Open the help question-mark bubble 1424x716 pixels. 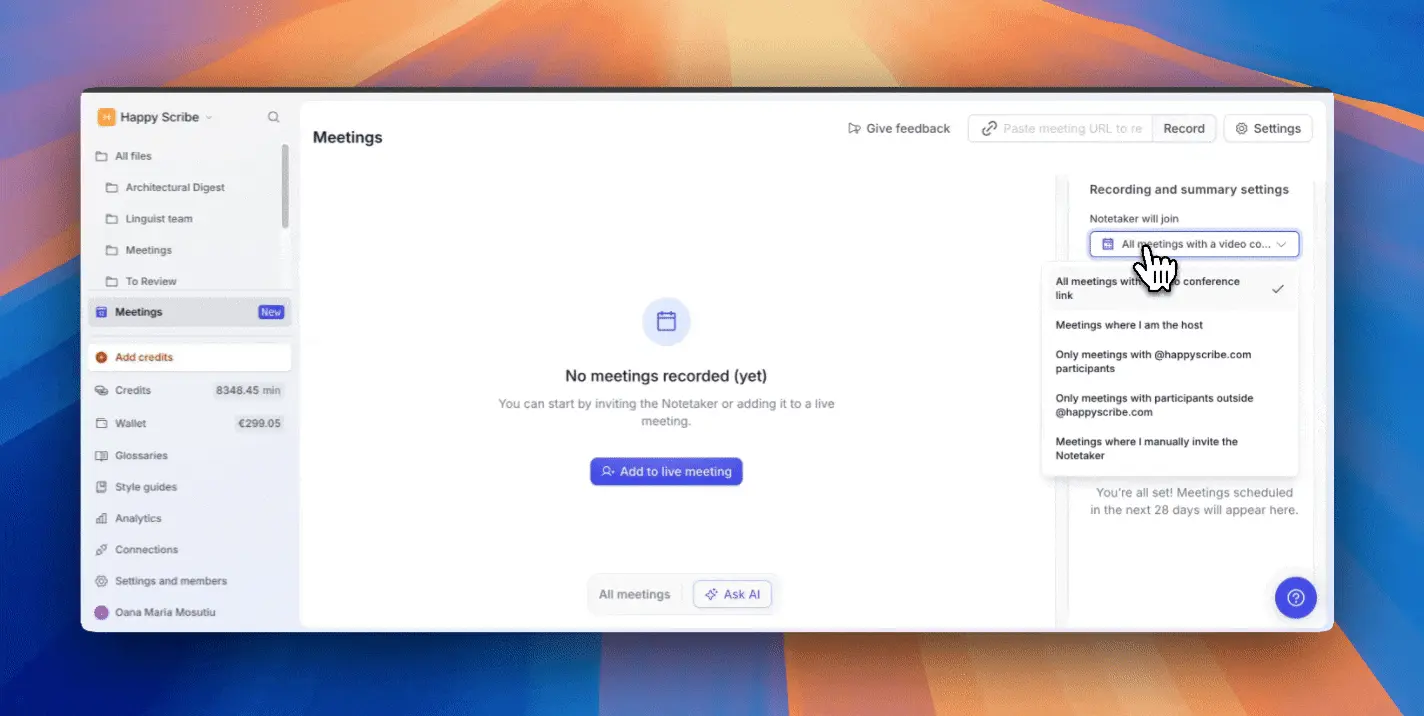1296,597
